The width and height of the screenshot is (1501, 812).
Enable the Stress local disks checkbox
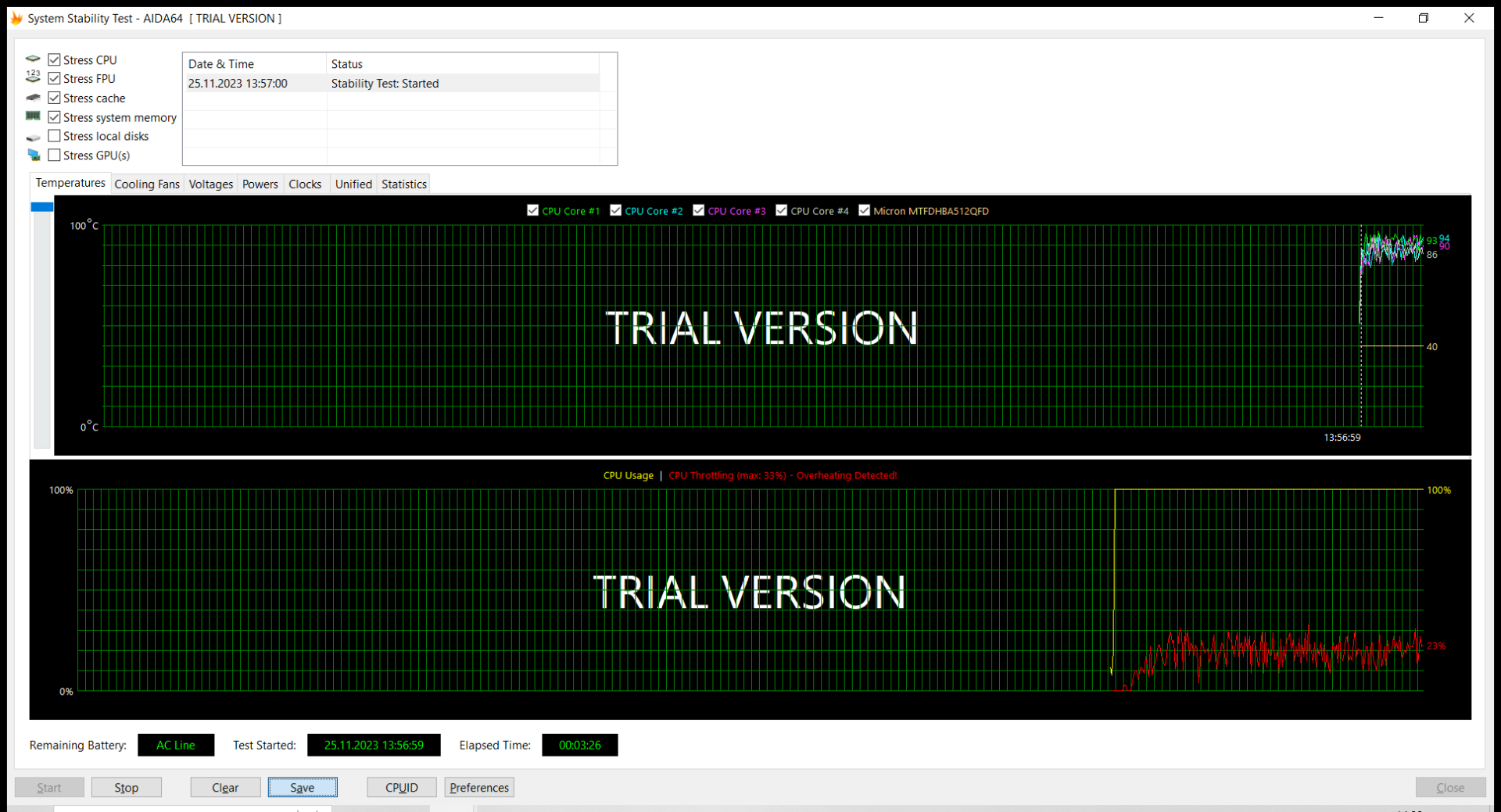(54, 136)
